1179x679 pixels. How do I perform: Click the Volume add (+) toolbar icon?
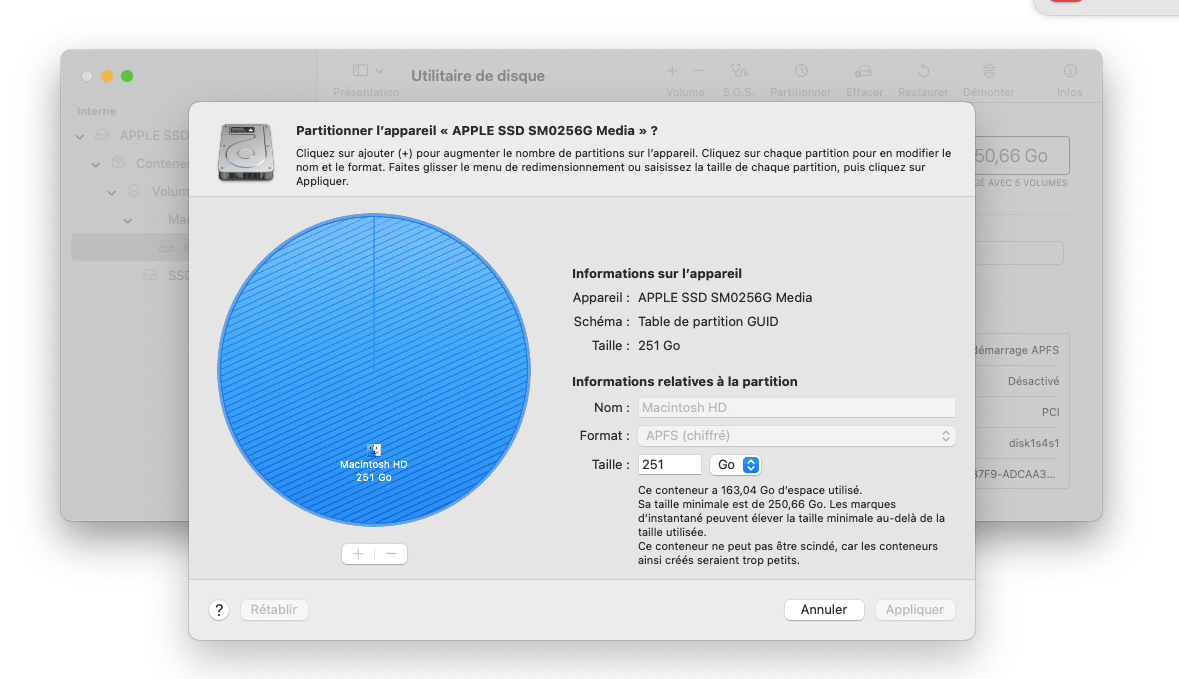(672, 71)
